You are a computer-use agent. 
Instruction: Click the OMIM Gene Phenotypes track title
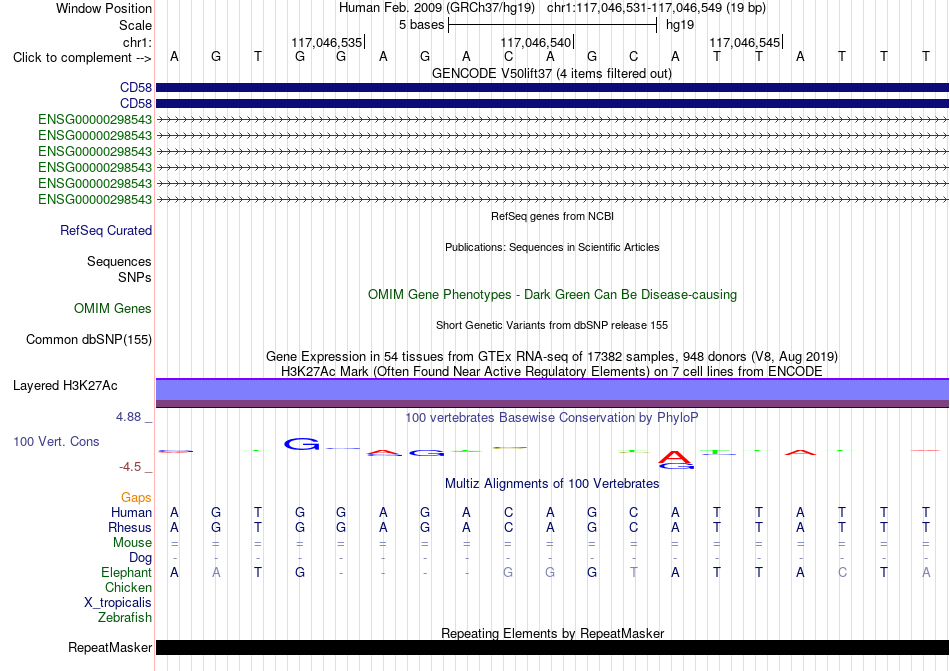(x=553, y=295)
